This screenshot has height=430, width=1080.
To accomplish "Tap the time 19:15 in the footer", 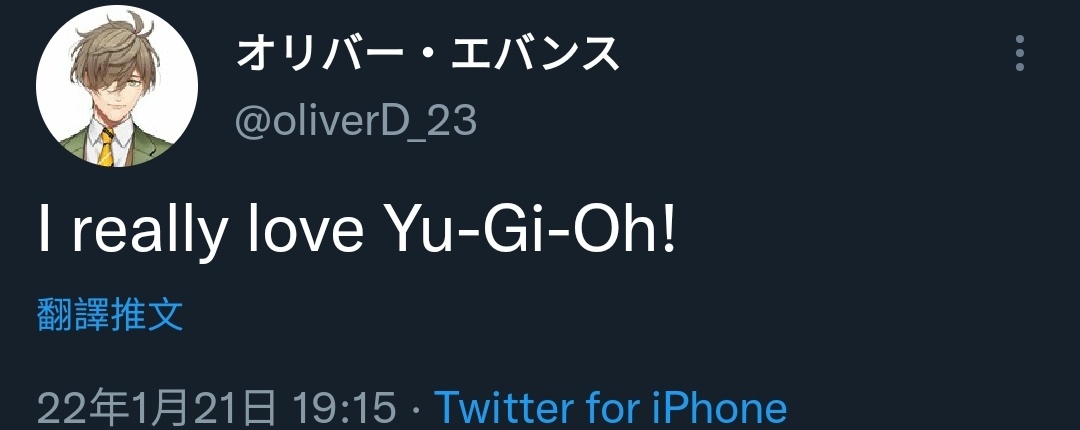I will point(344,408).
